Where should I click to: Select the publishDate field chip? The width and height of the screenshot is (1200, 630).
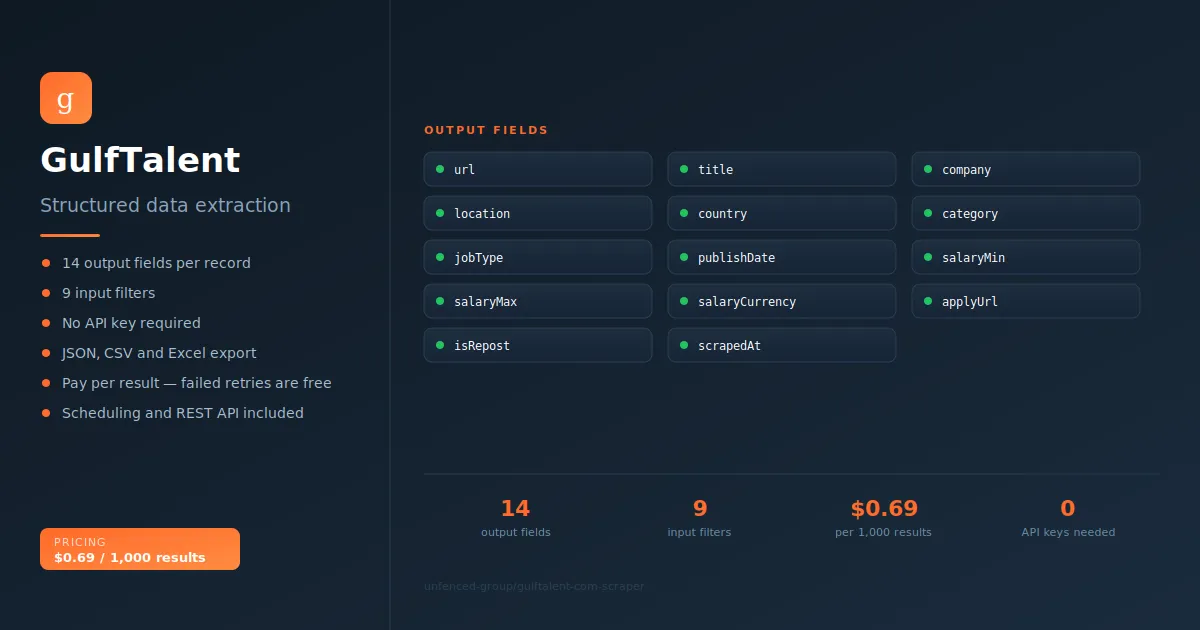tap(782, 257)
